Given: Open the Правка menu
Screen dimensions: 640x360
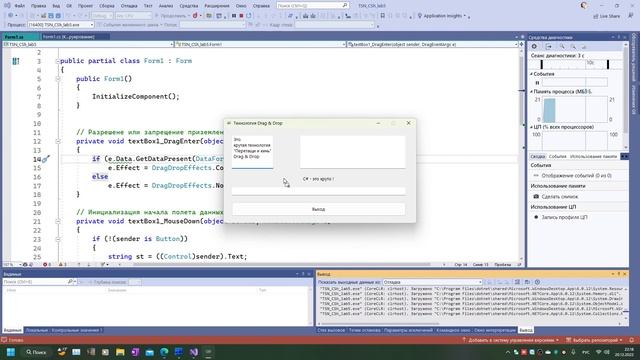Looking at the screenshot, I should point(38,6).
